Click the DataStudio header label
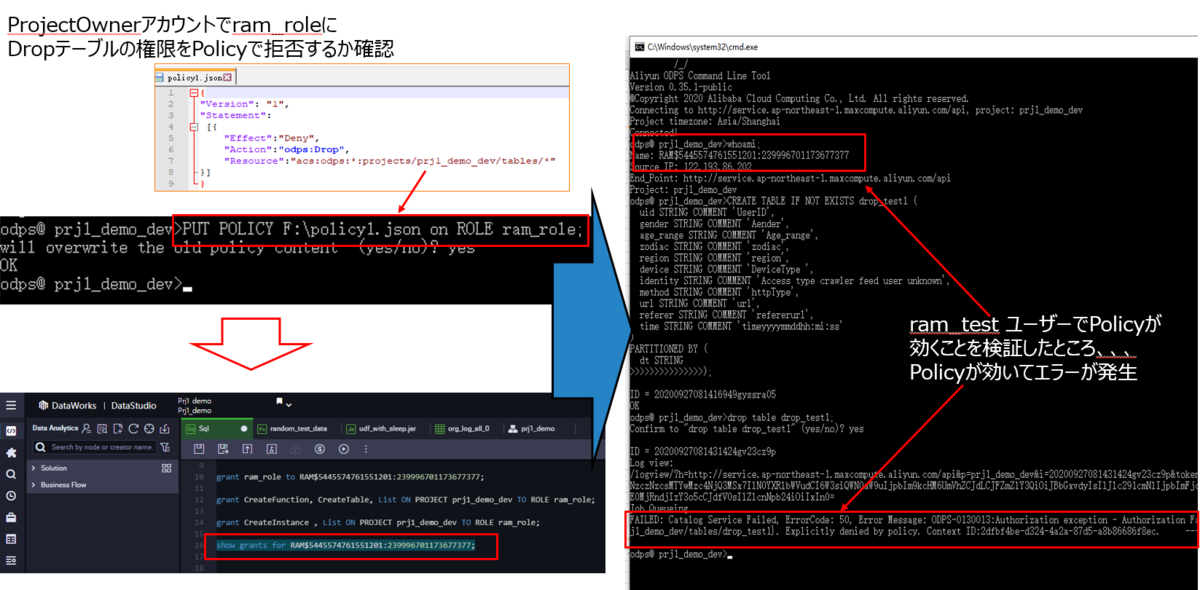 point(133,405)
